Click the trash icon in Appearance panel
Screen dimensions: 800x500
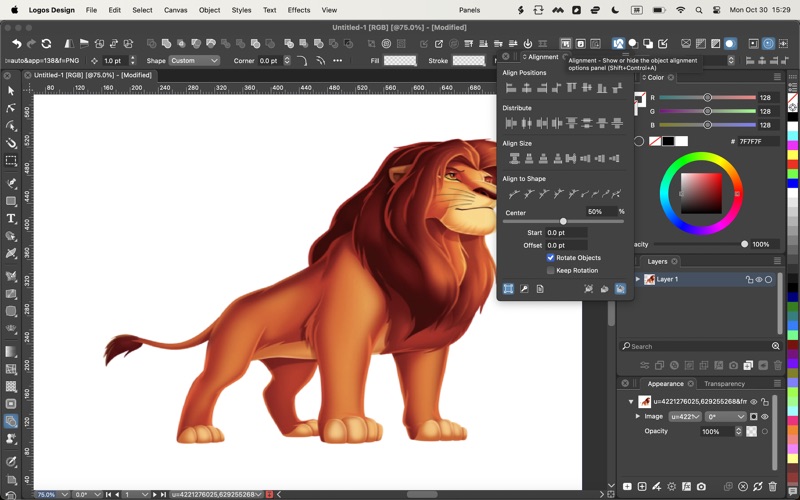[772, 487]
